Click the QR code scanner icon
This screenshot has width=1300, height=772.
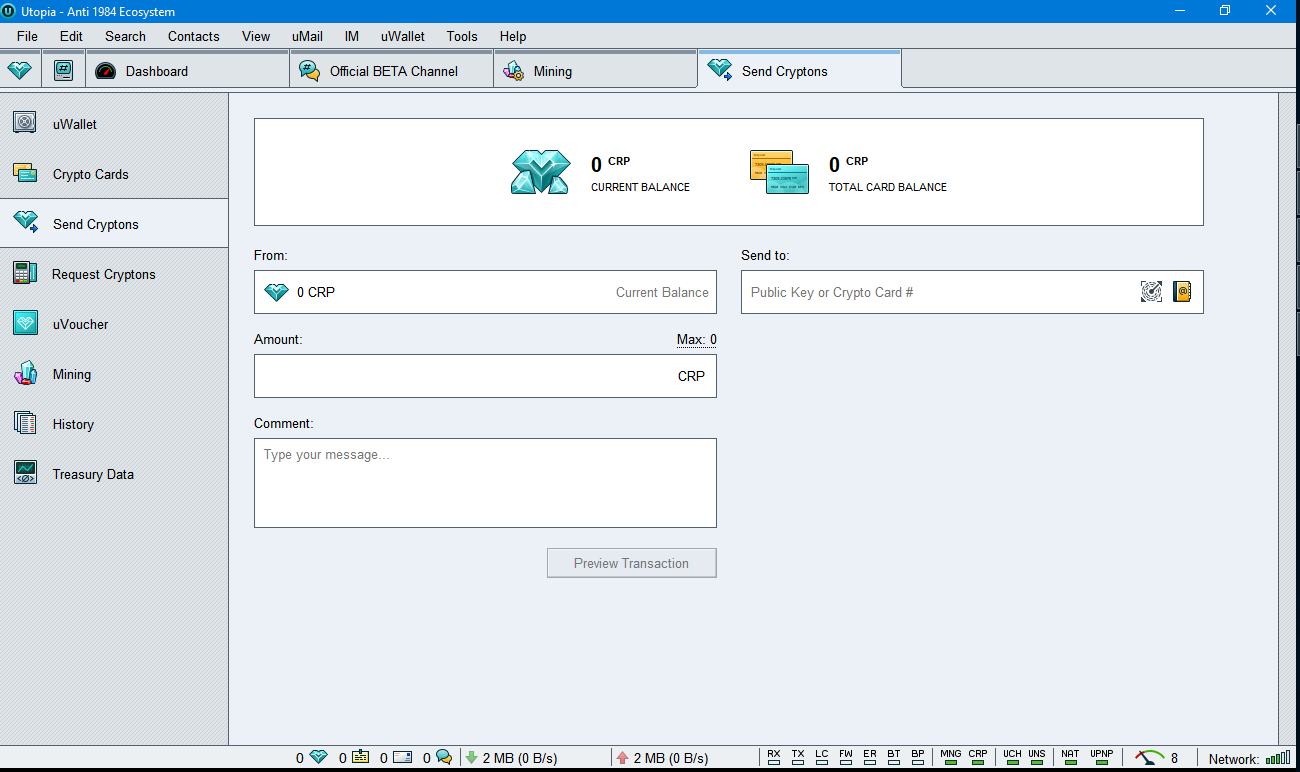1151,292
